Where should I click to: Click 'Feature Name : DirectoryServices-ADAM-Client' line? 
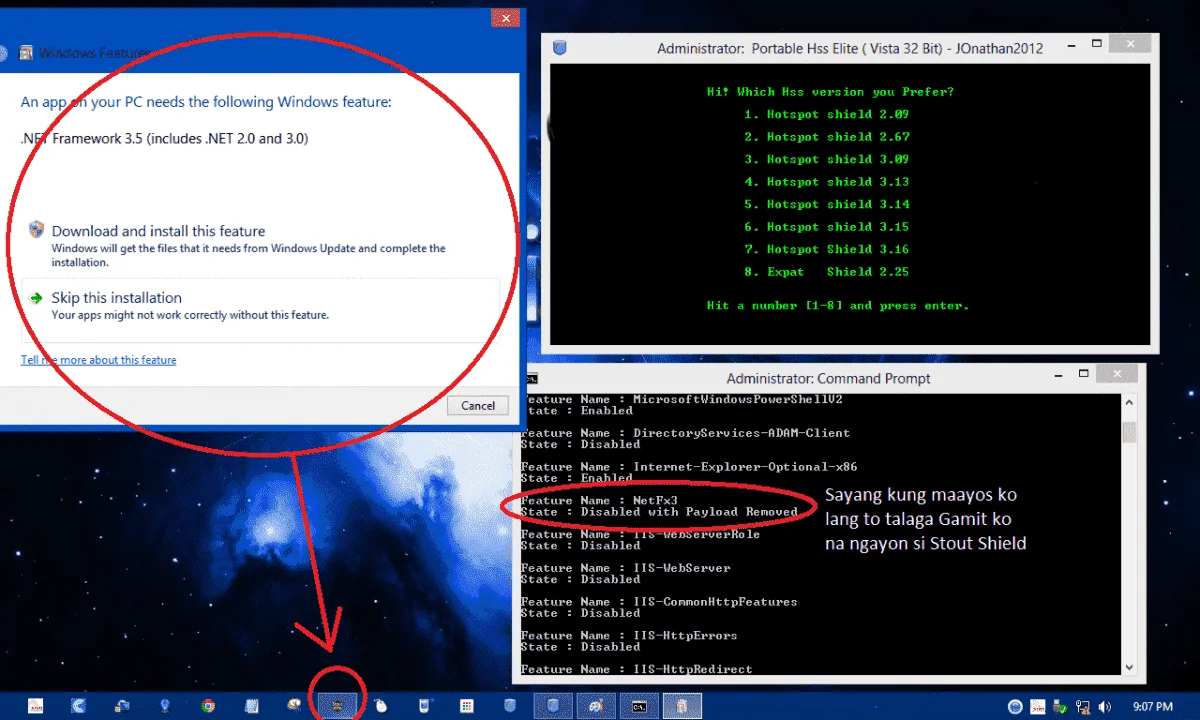(x=685, y=433)
